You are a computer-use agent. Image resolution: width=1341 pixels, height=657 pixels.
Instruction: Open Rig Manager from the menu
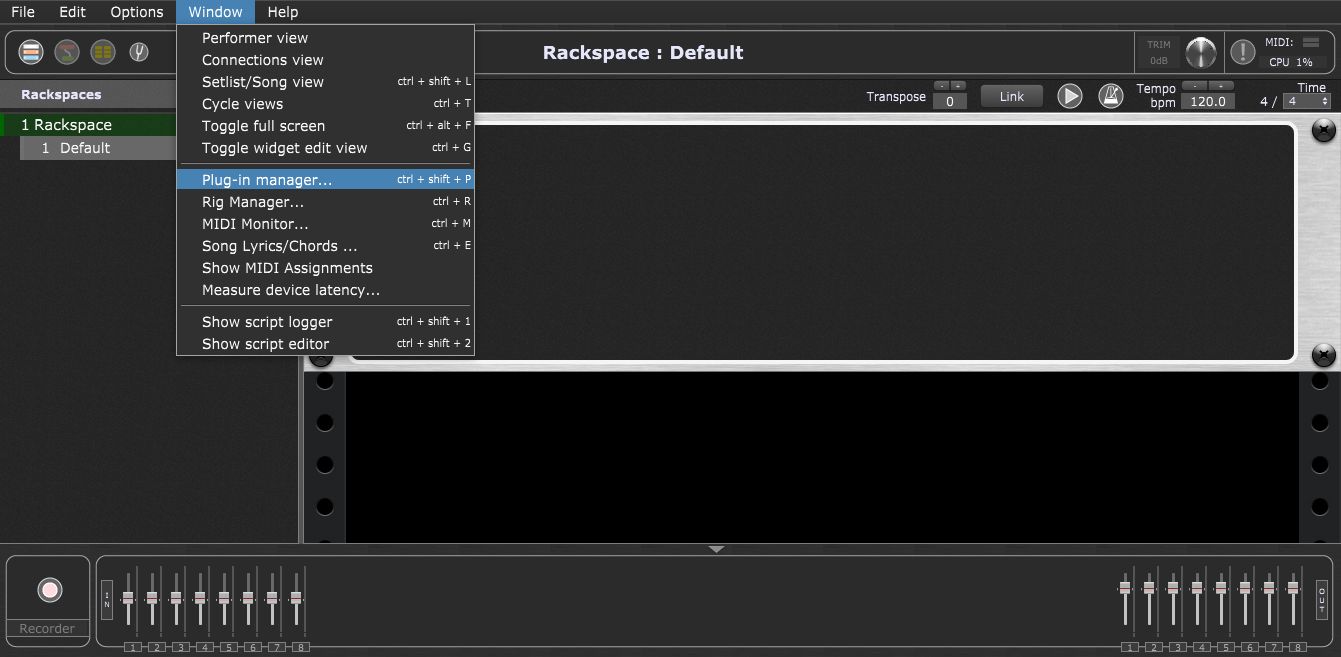tap(325, 202)
